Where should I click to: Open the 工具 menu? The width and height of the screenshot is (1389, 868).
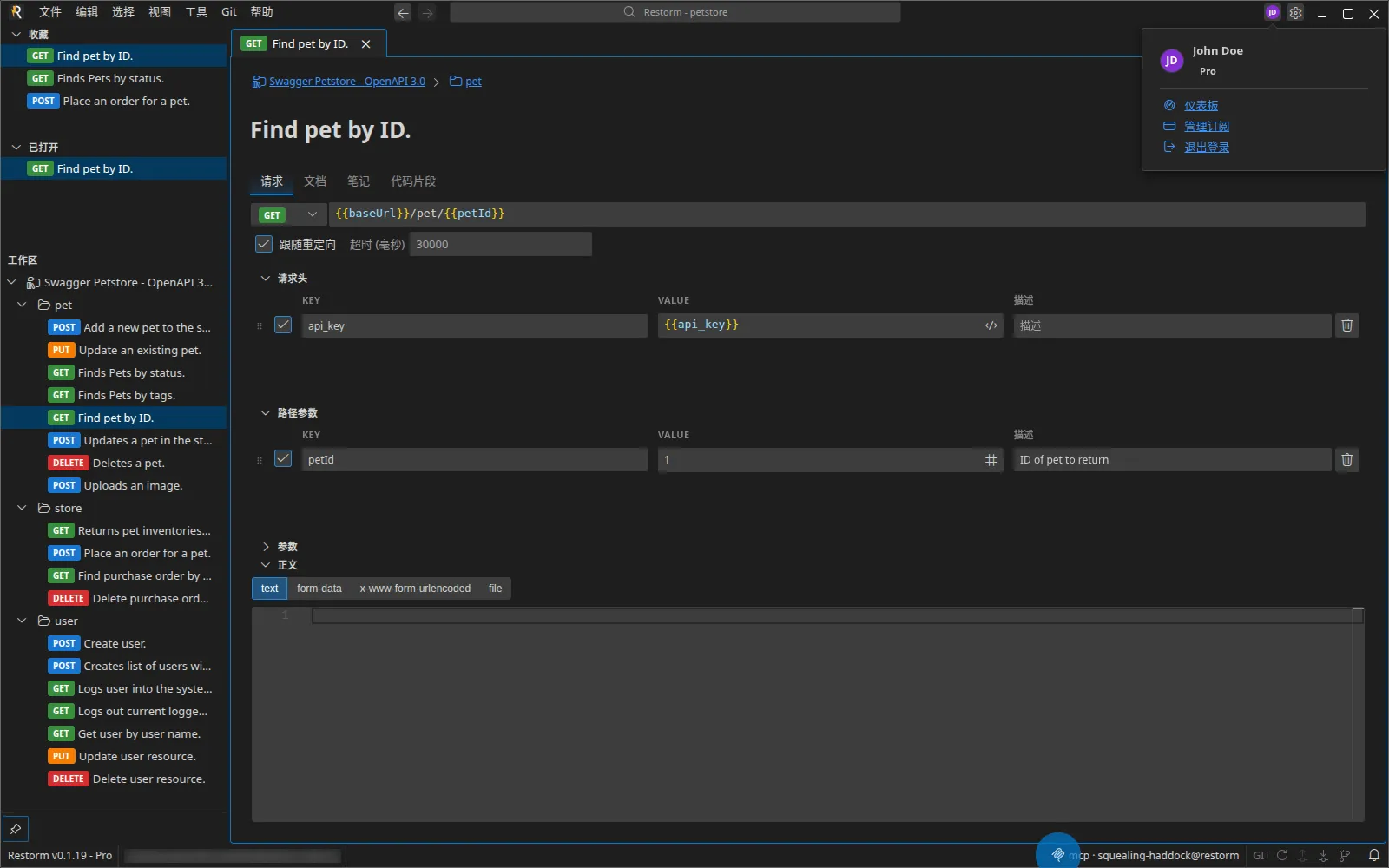[196, 12]
